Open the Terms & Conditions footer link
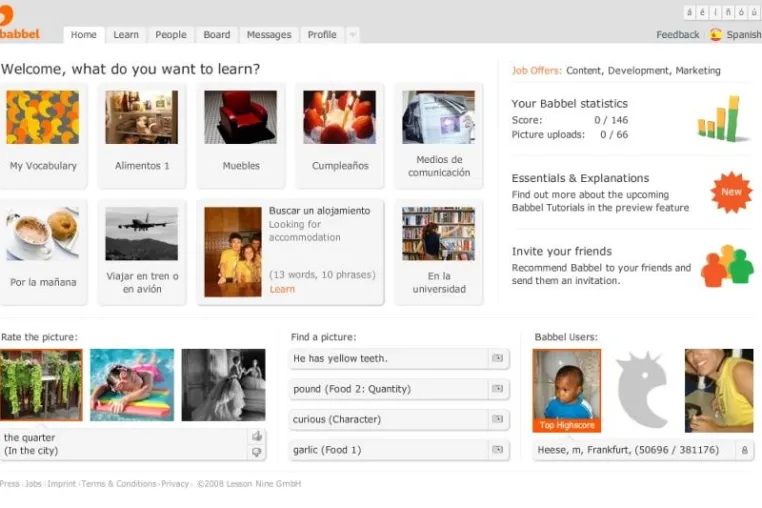Viewport: 762px width, 508px height. [x=119, y=484]
